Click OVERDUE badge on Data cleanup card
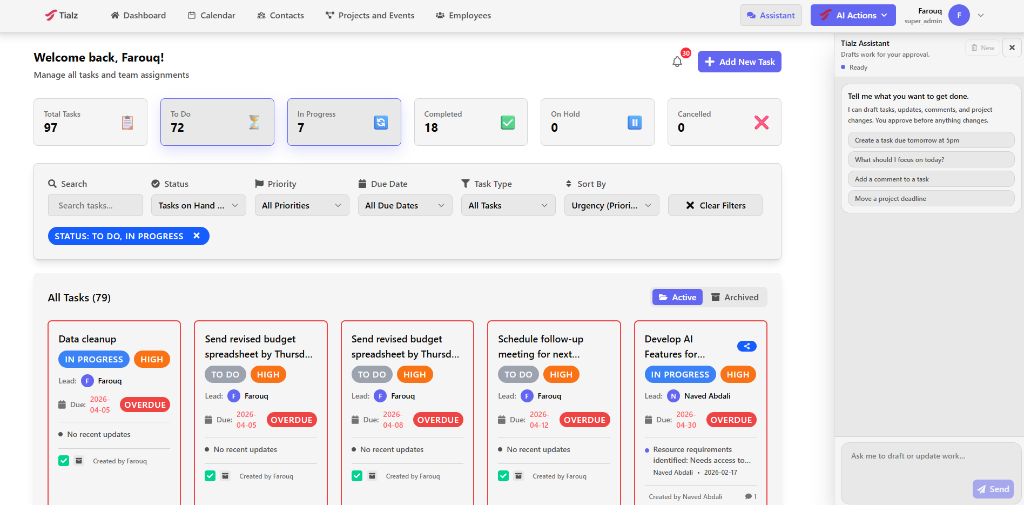This screenshot has height=505, width=1024. (145, 404)
